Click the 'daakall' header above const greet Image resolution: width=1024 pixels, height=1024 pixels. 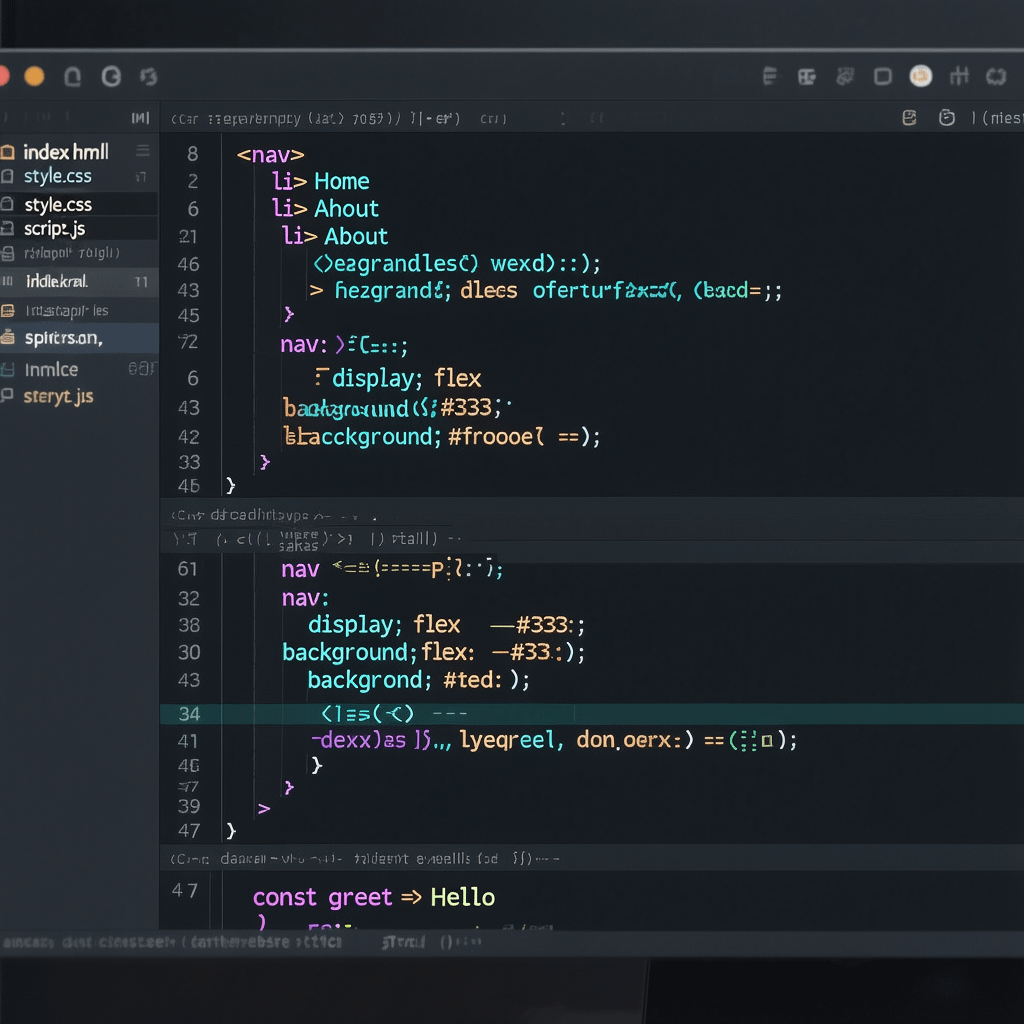coord(592,858)
